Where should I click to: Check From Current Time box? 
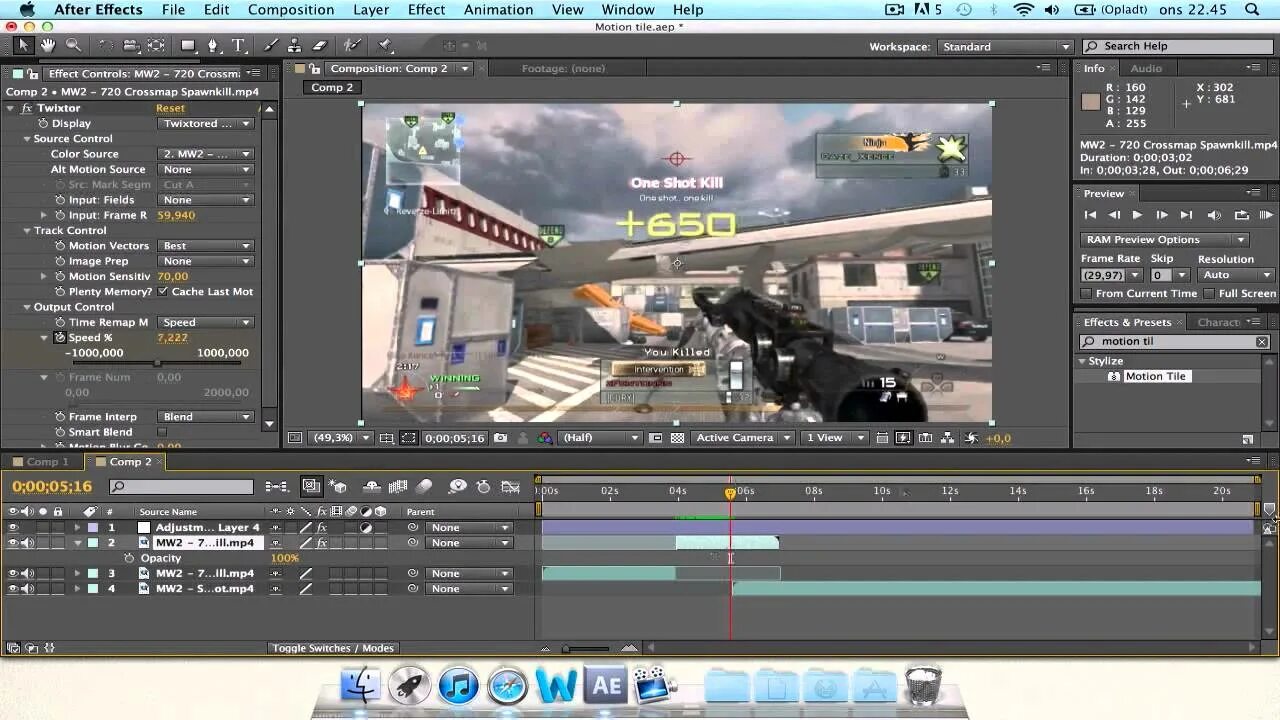[x=1086, y=294]
